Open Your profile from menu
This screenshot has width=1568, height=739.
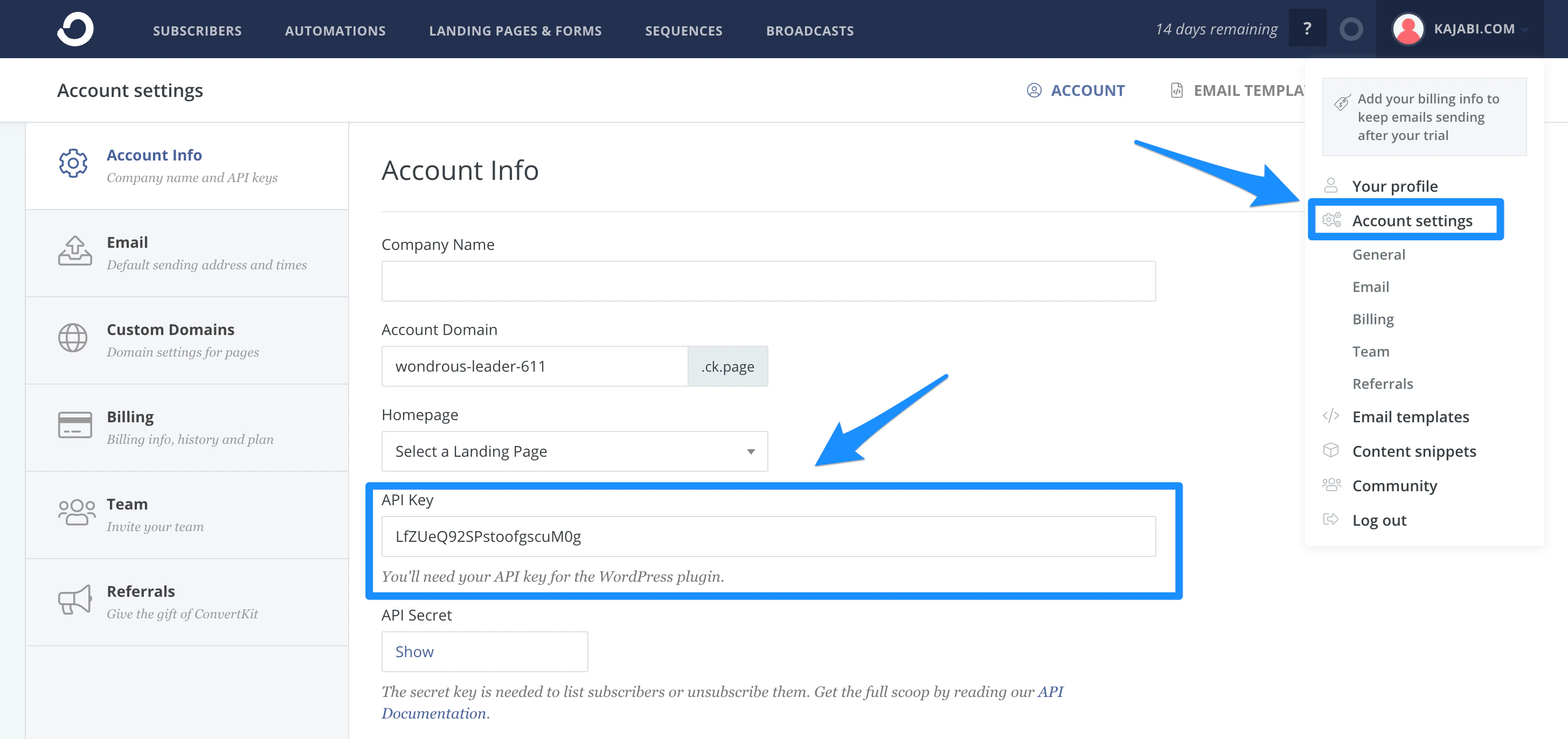(1394, 186)
